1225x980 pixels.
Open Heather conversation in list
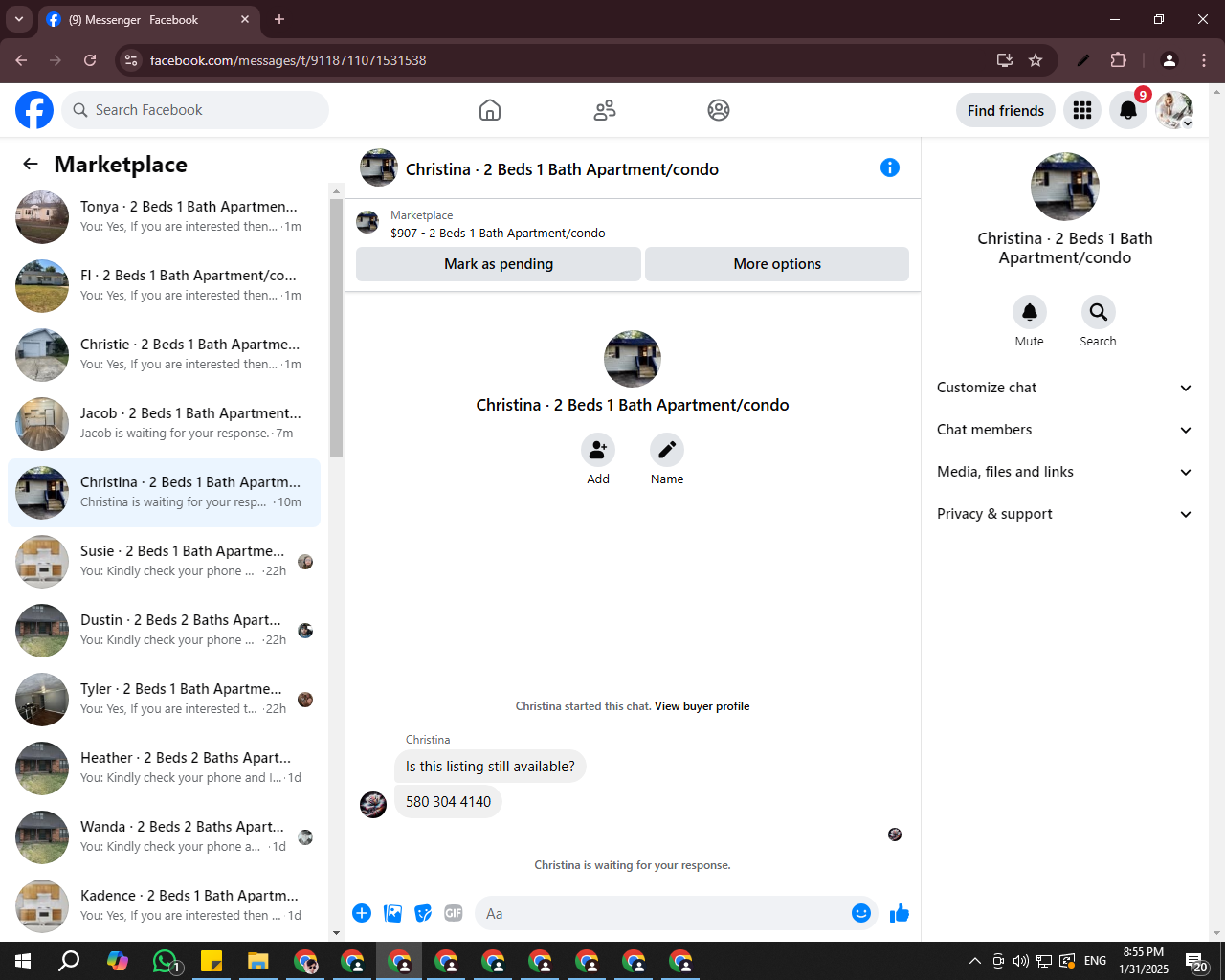164,768
